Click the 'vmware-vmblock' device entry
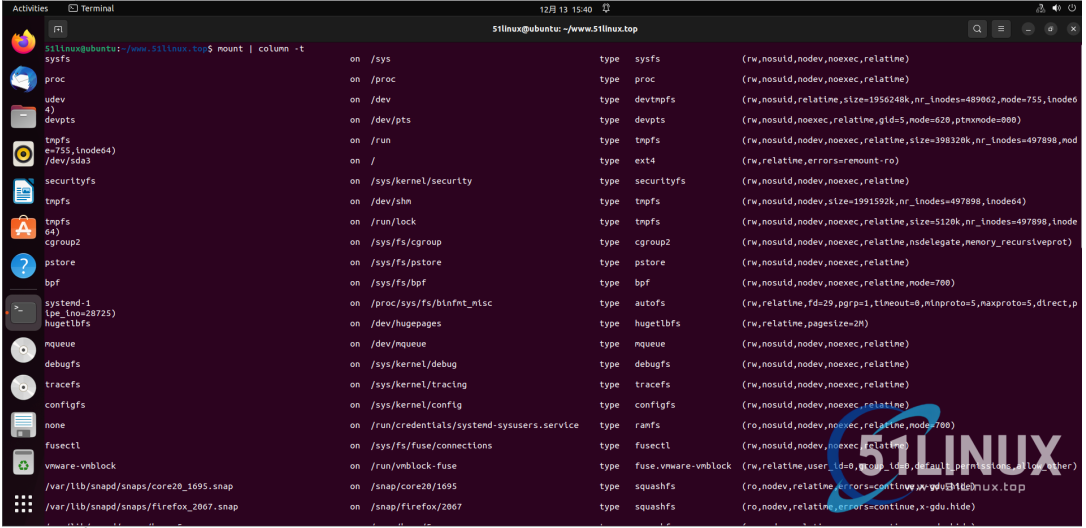Viewport: 1086px width, 528px height. coord(80,466)
